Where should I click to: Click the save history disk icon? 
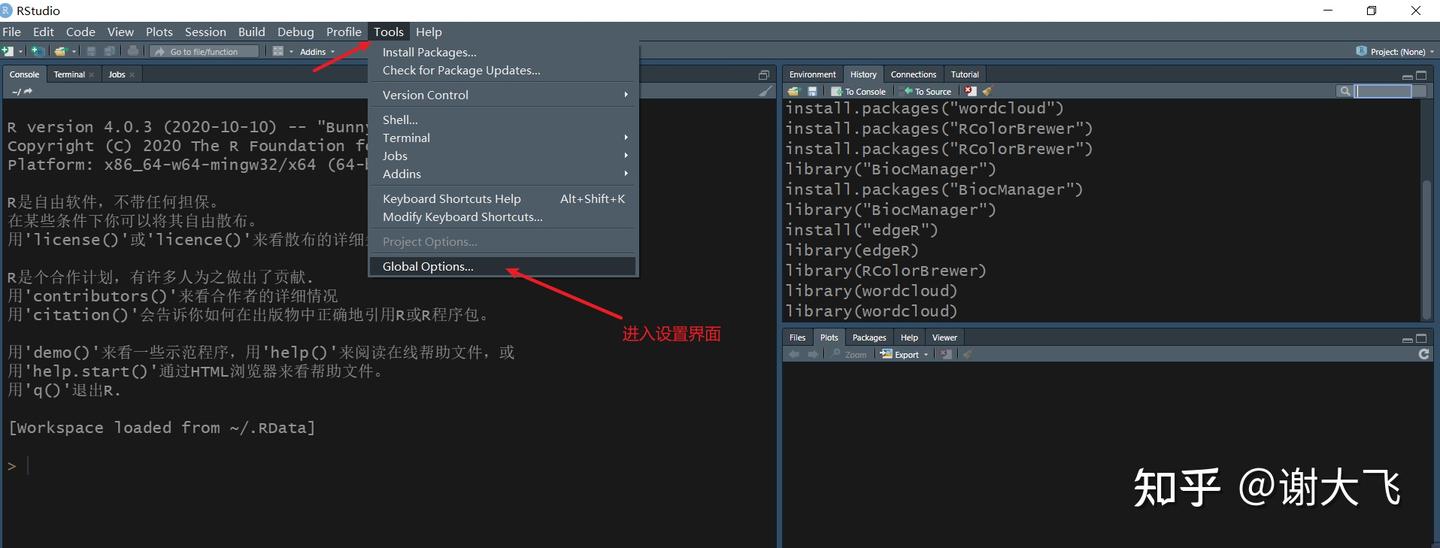(812, 91)
